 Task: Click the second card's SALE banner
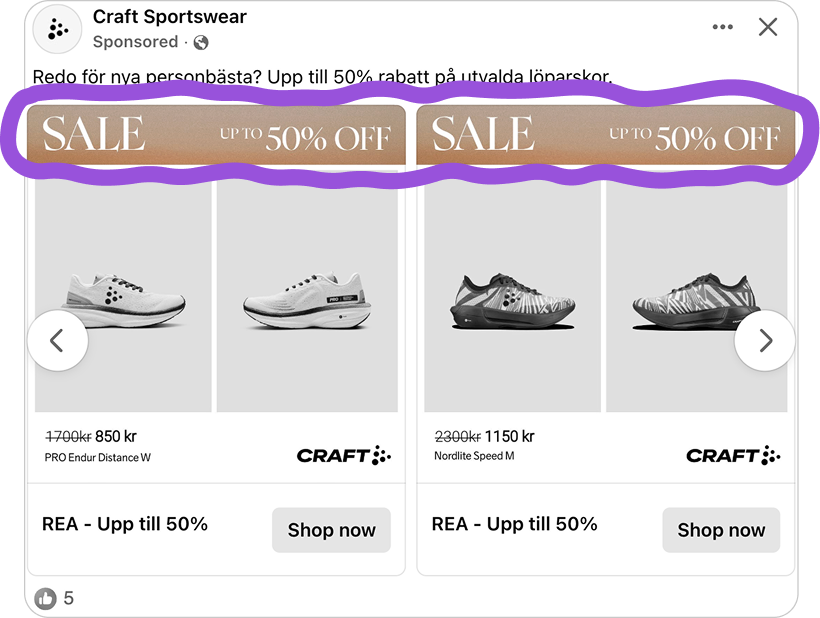pos(606,136)
